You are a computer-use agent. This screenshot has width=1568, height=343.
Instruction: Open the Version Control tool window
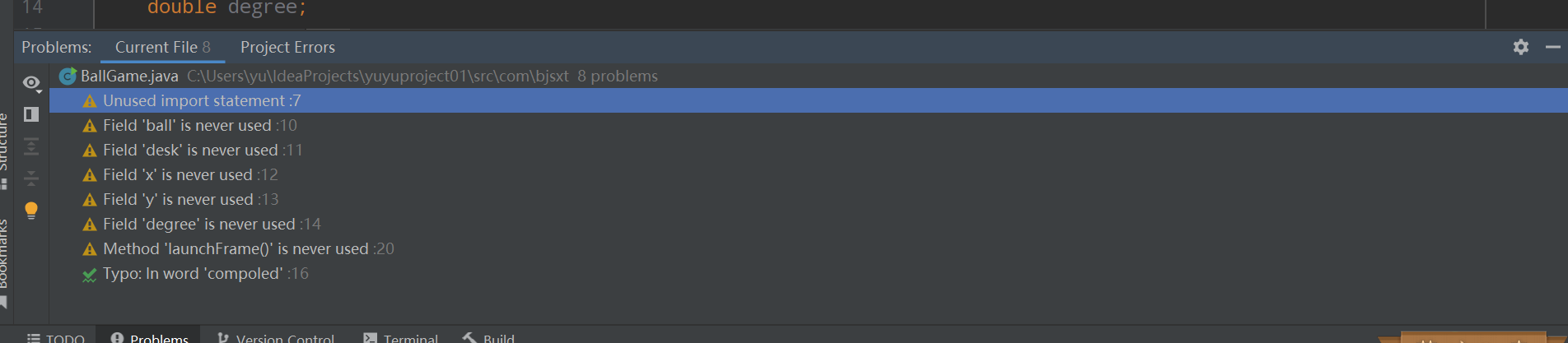pyautogui.click(x=276, y=337)
